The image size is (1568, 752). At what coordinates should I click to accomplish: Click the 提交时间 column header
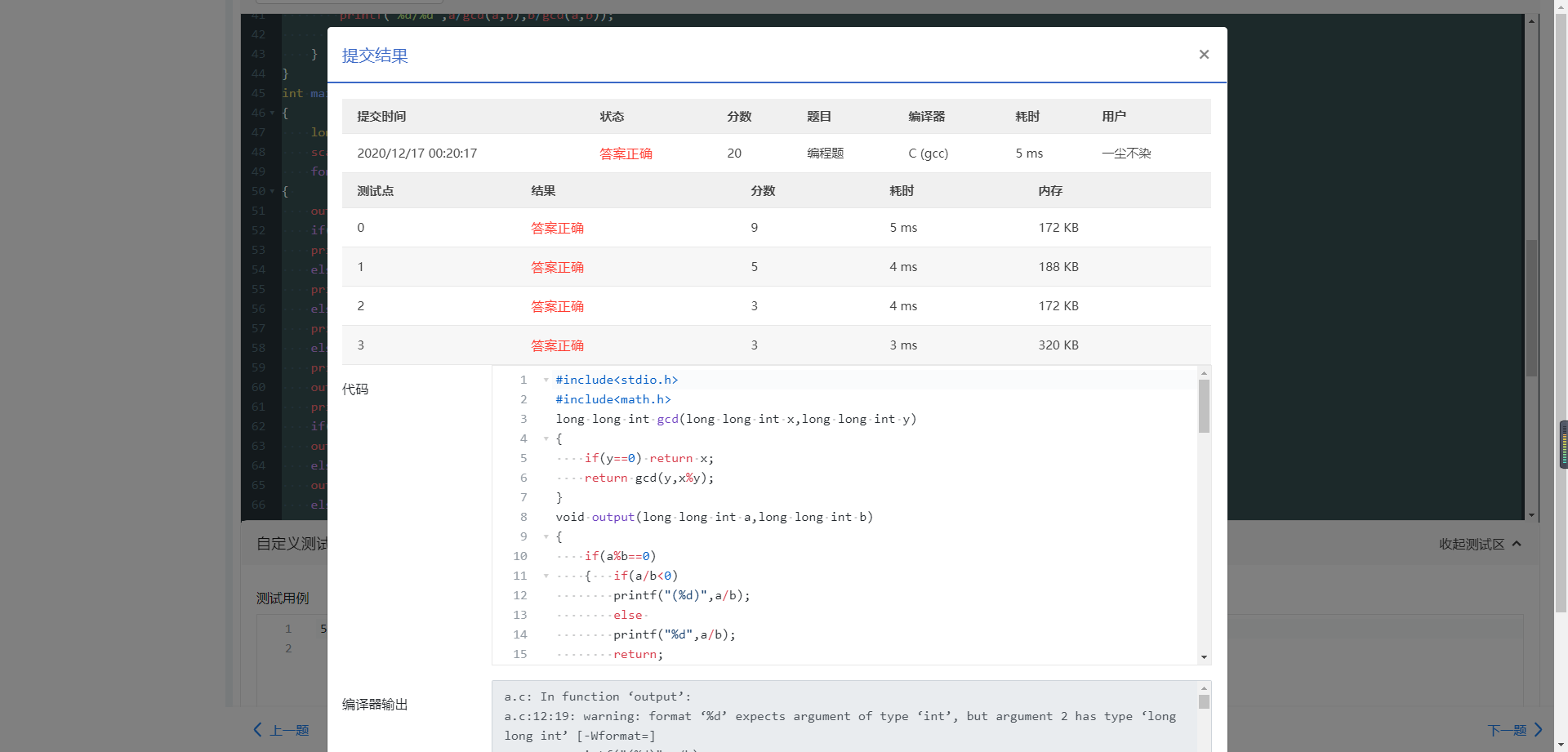[x=381, y=117]
